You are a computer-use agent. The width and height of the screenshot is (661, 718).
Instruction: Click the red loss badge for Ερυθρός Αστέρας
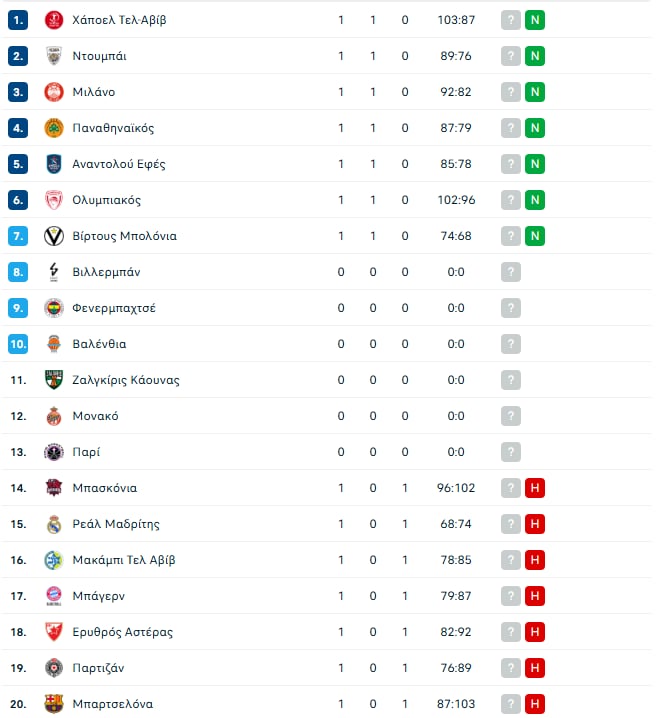[x=536, y=632]
